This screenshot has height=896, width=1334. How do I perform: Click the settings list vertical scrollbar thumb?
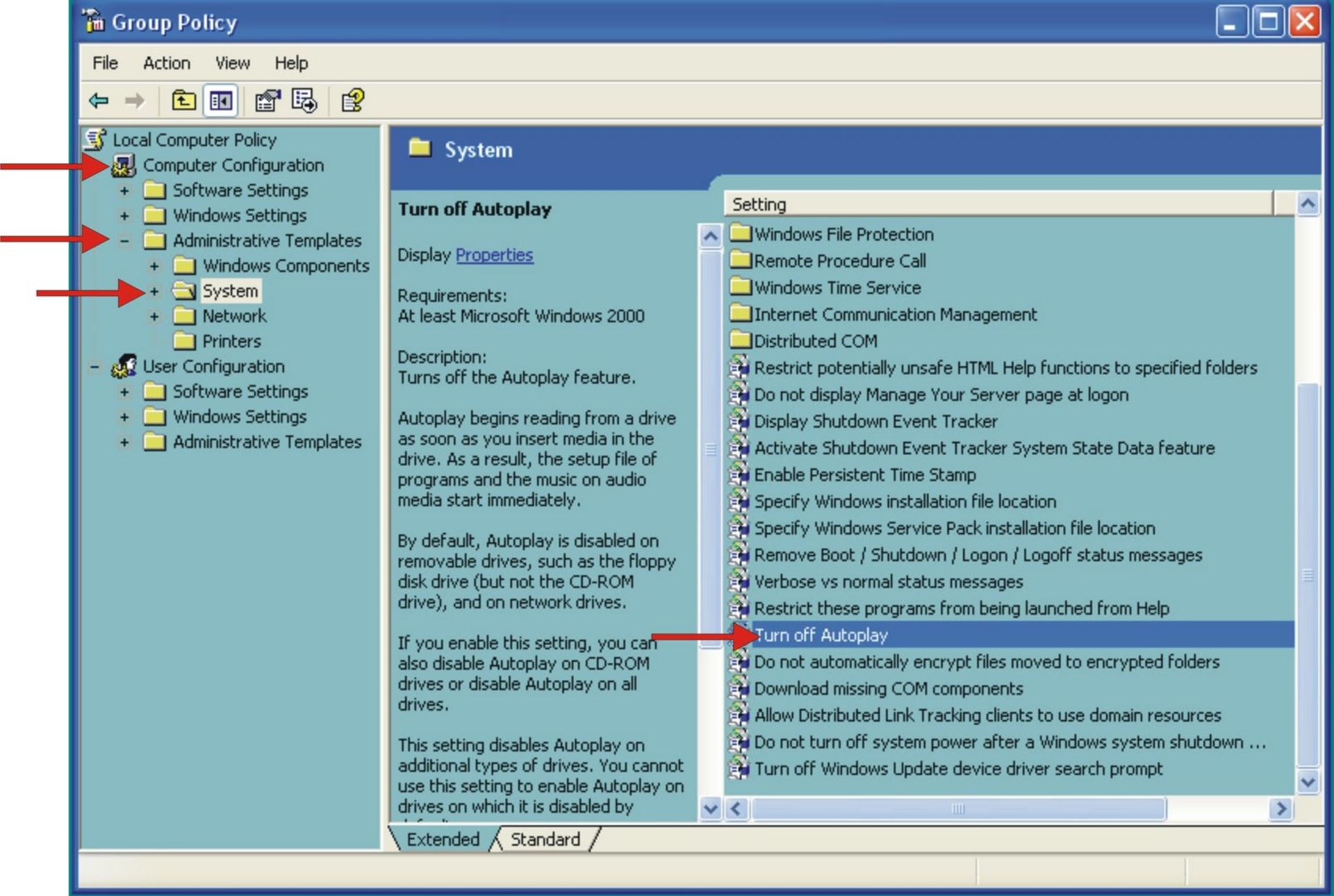click(1308, 575)
